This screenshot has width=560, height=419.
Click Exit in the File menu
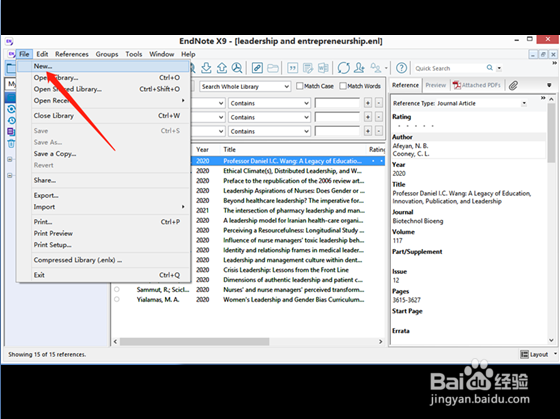click(x=104, y=275)
